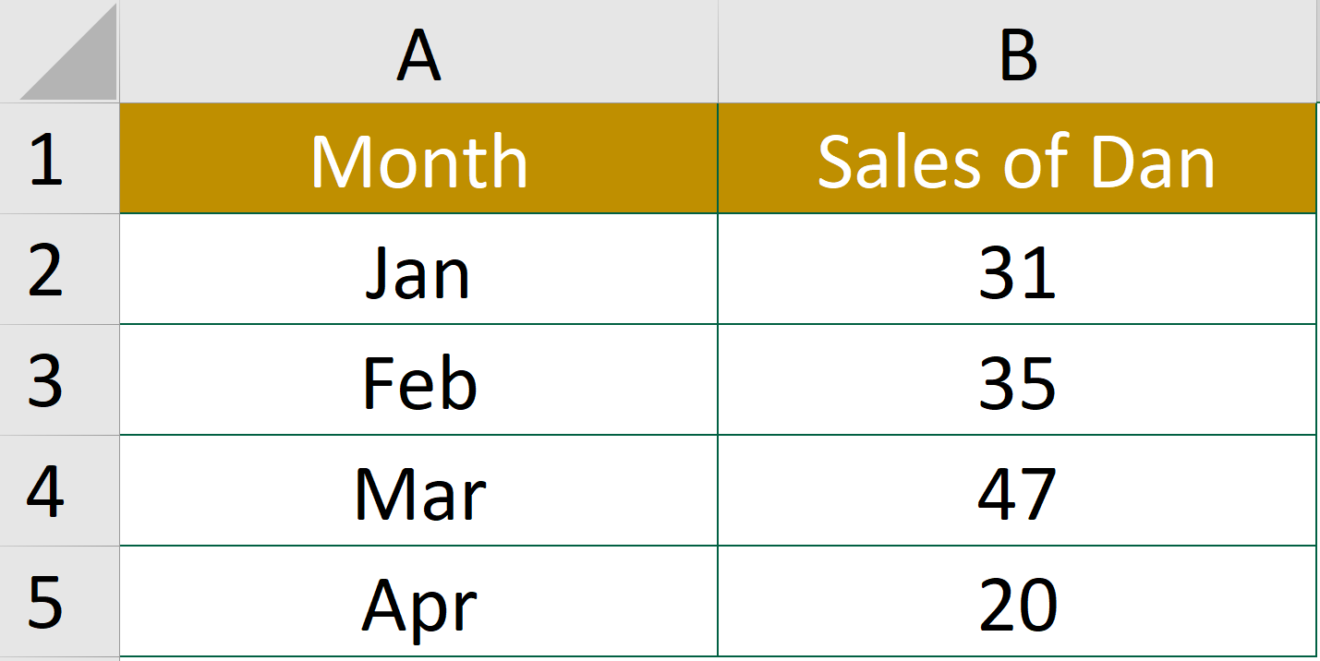1320x661 pixels.
Task: Select the cell containing Jan
Action: point(420,270)
